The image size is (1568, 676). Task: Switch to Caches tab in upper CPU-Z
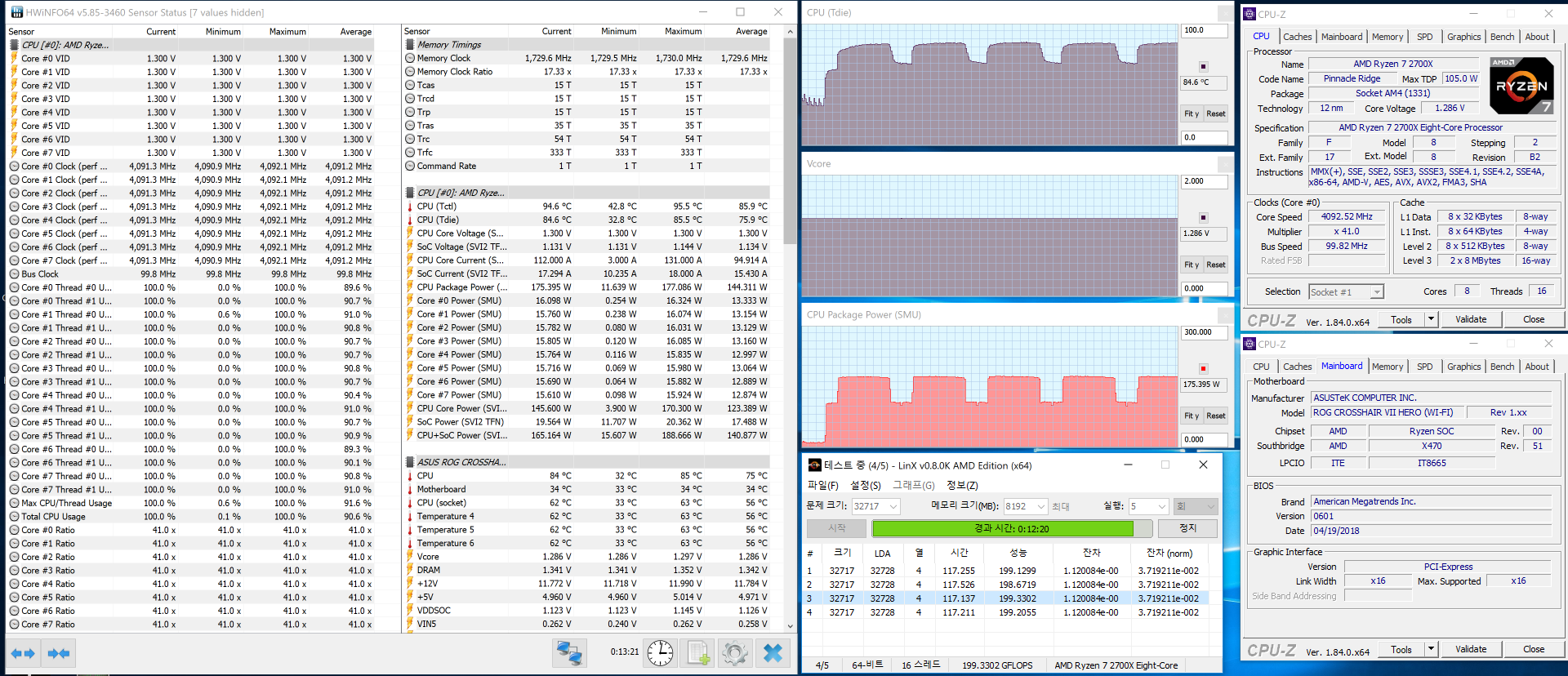tap(1297, 37)
